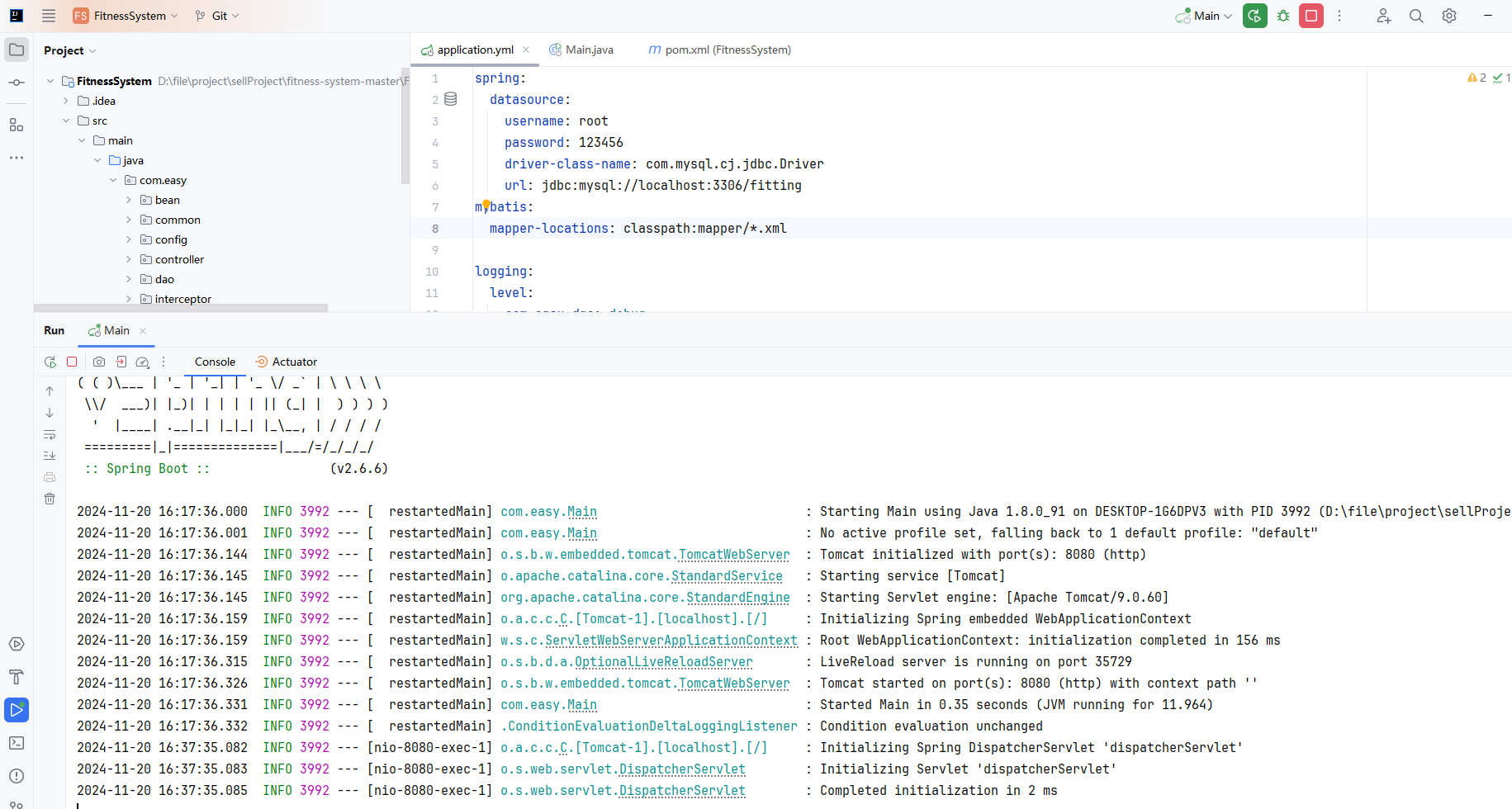1512x809 pixels.
Task: Open Terminal tool window
Action: click(x=17, y=743)
